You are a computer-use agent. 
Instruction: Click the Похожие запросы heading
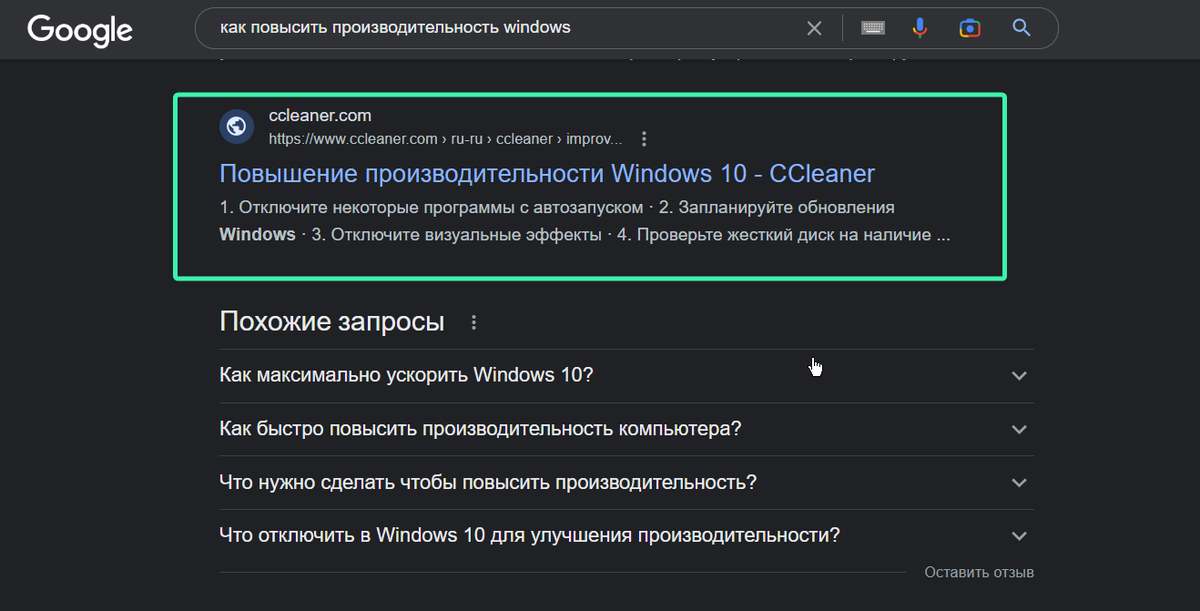click(x=332, y=322)
